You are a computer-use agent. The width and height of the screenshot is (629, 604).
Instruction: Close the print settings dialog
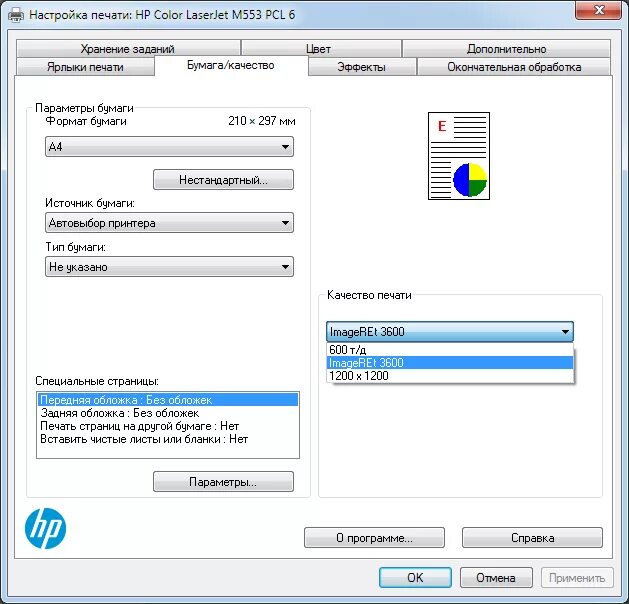[x=599, y=10]
